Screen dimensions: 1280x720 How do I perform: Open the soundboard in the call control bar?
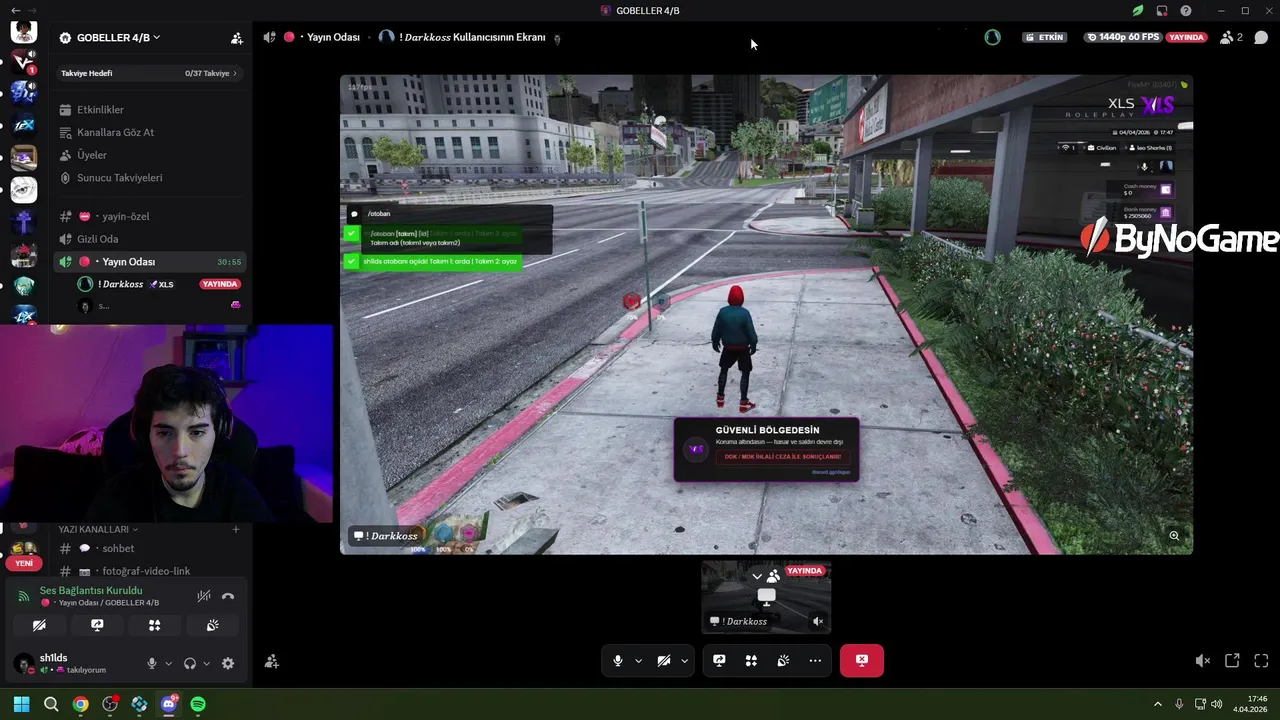[783, 660]
